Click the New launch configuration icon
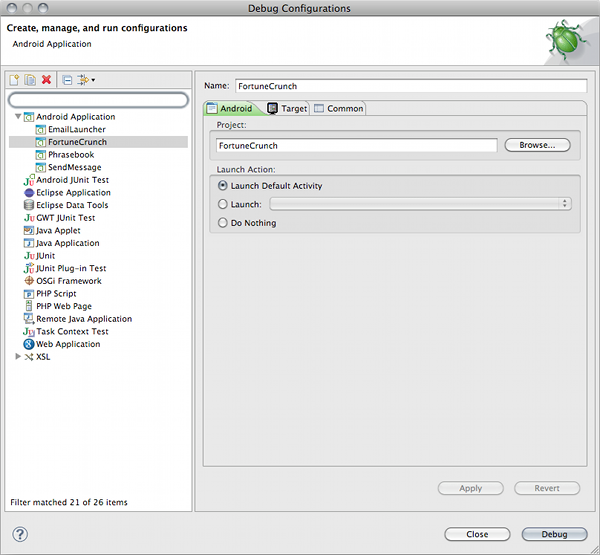 pyautogui.click(x=14, y=80)
